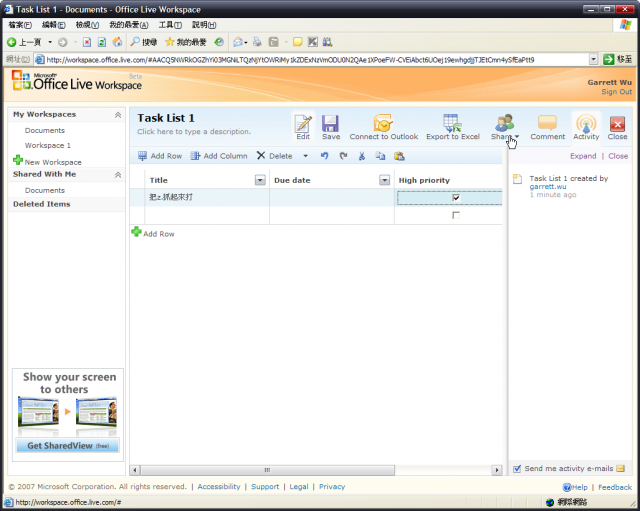Click Connect to Outlook icon

[383, 123]
